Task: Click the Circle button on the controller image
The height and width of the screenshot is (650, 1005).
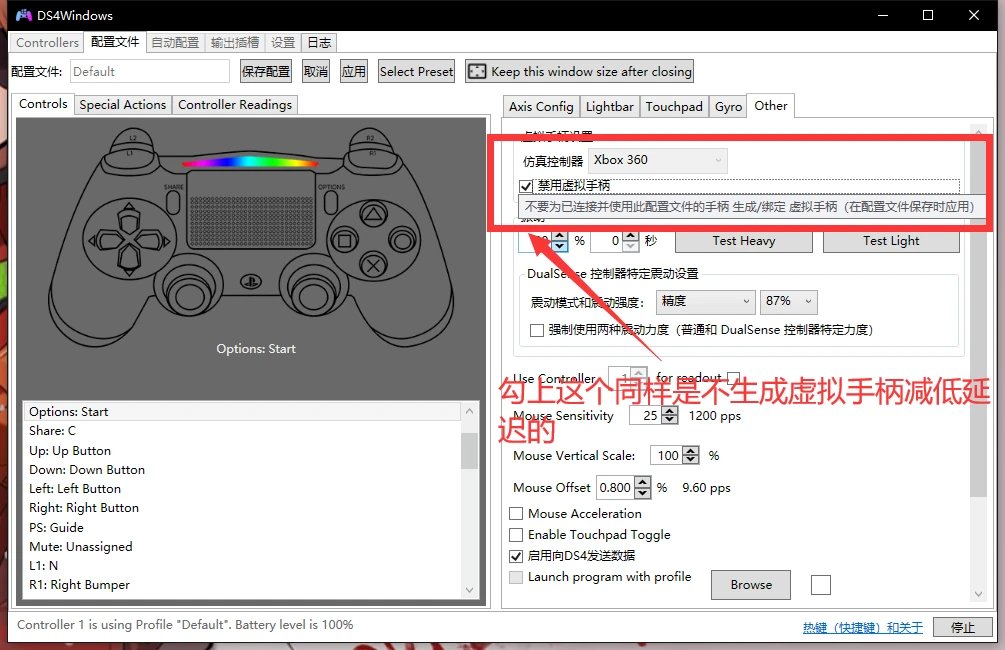Action: coord(403,241)
